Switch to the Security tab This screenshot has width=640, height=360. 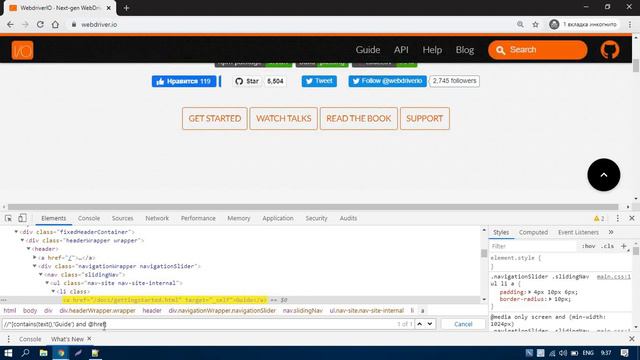(x=316, y=218)
